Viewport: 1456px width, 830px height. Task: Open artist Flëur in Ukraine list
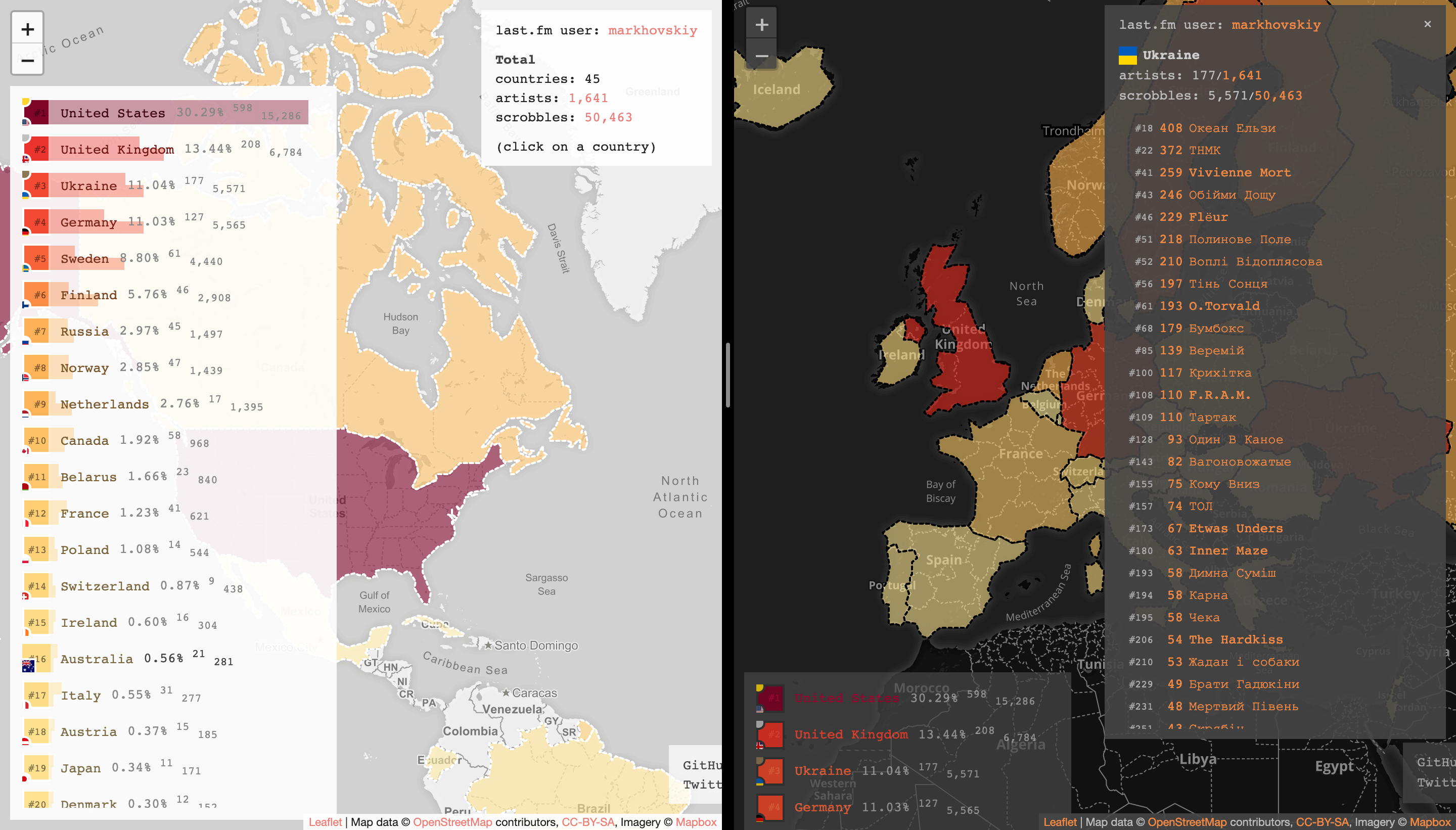point(1209,217)
